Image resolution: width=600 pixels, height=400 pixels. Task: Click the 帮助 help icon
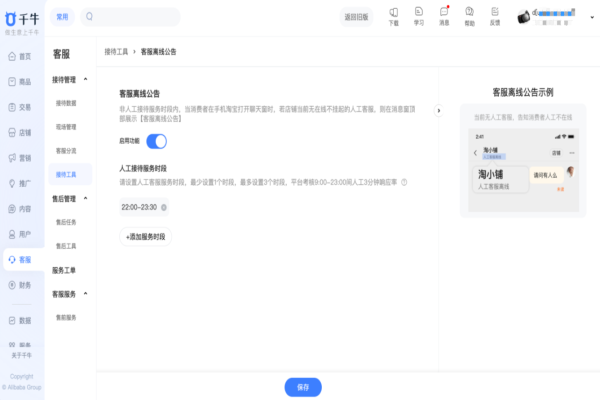pos(470,16)
